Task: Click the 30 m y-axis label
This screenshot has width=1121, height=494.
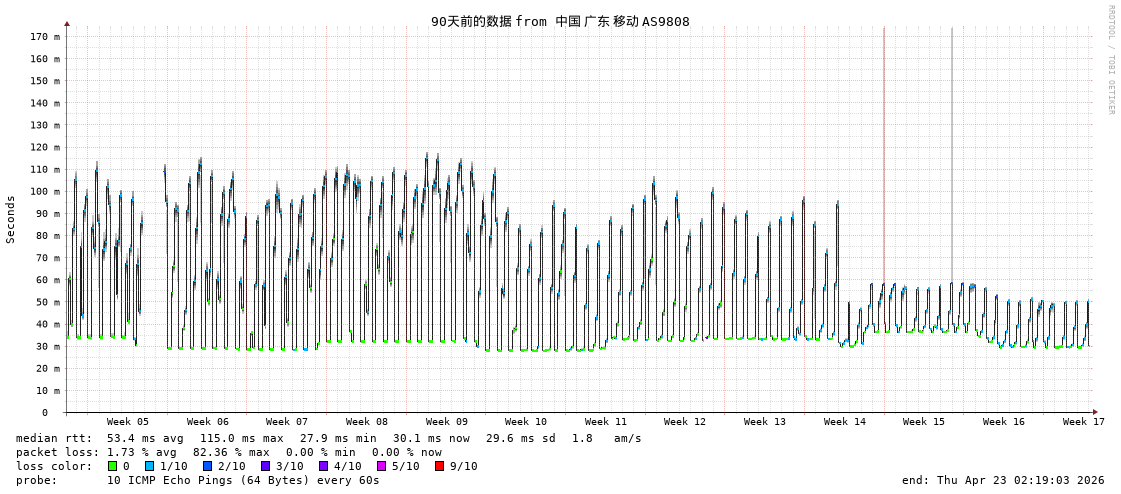Action: 47,347
